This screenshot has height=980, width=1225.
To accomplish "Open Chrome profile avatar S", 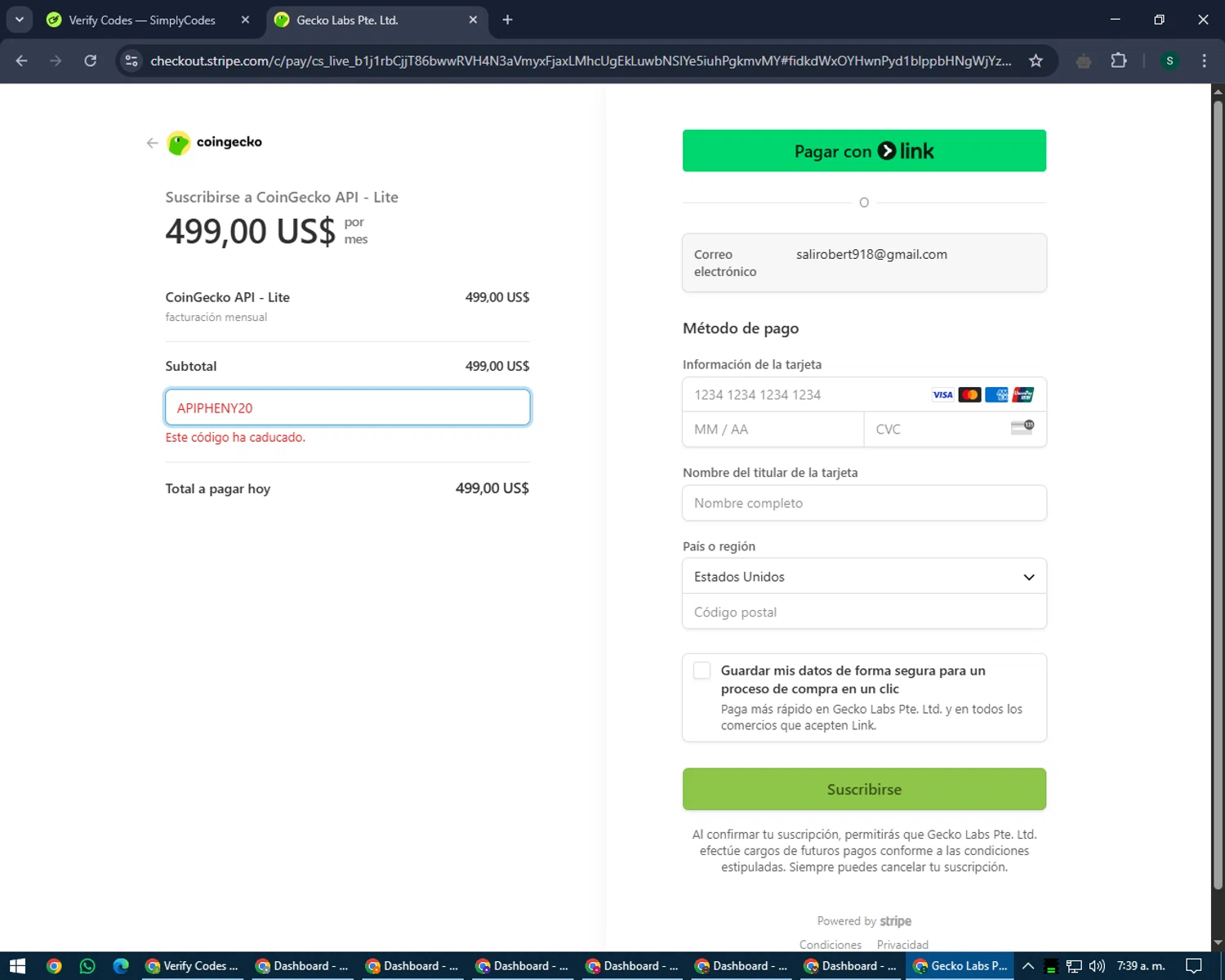I will (1169, 60).
